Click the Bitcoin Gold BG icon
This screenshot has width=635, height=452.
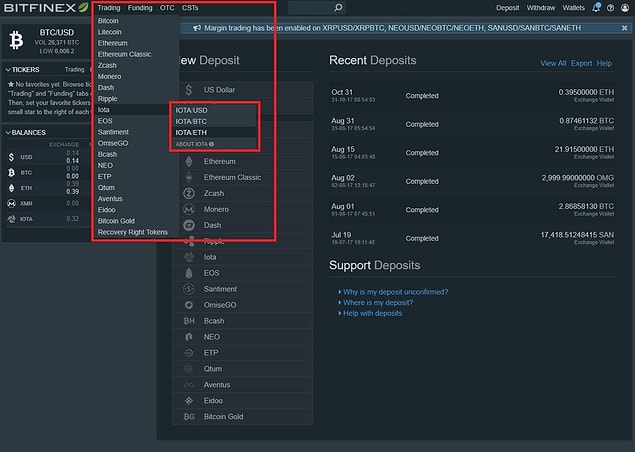tap(189, 416)
